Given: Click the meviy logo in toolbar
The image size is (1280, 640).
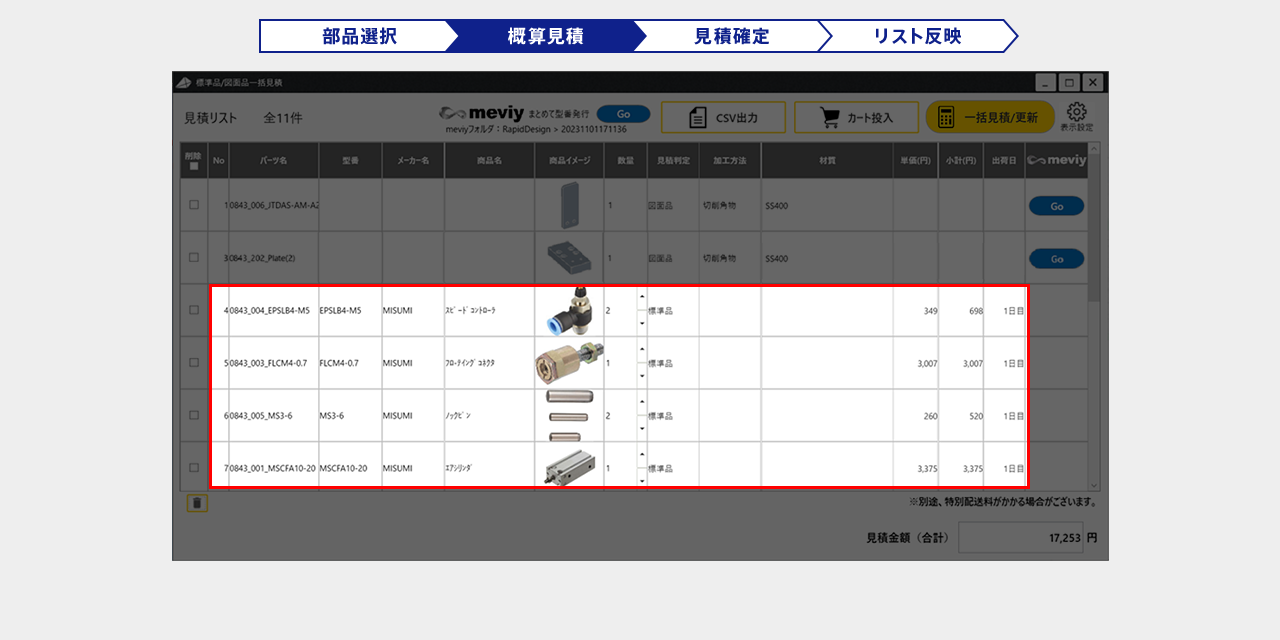Looking at the screenshot, I should [x=482, y=114].
